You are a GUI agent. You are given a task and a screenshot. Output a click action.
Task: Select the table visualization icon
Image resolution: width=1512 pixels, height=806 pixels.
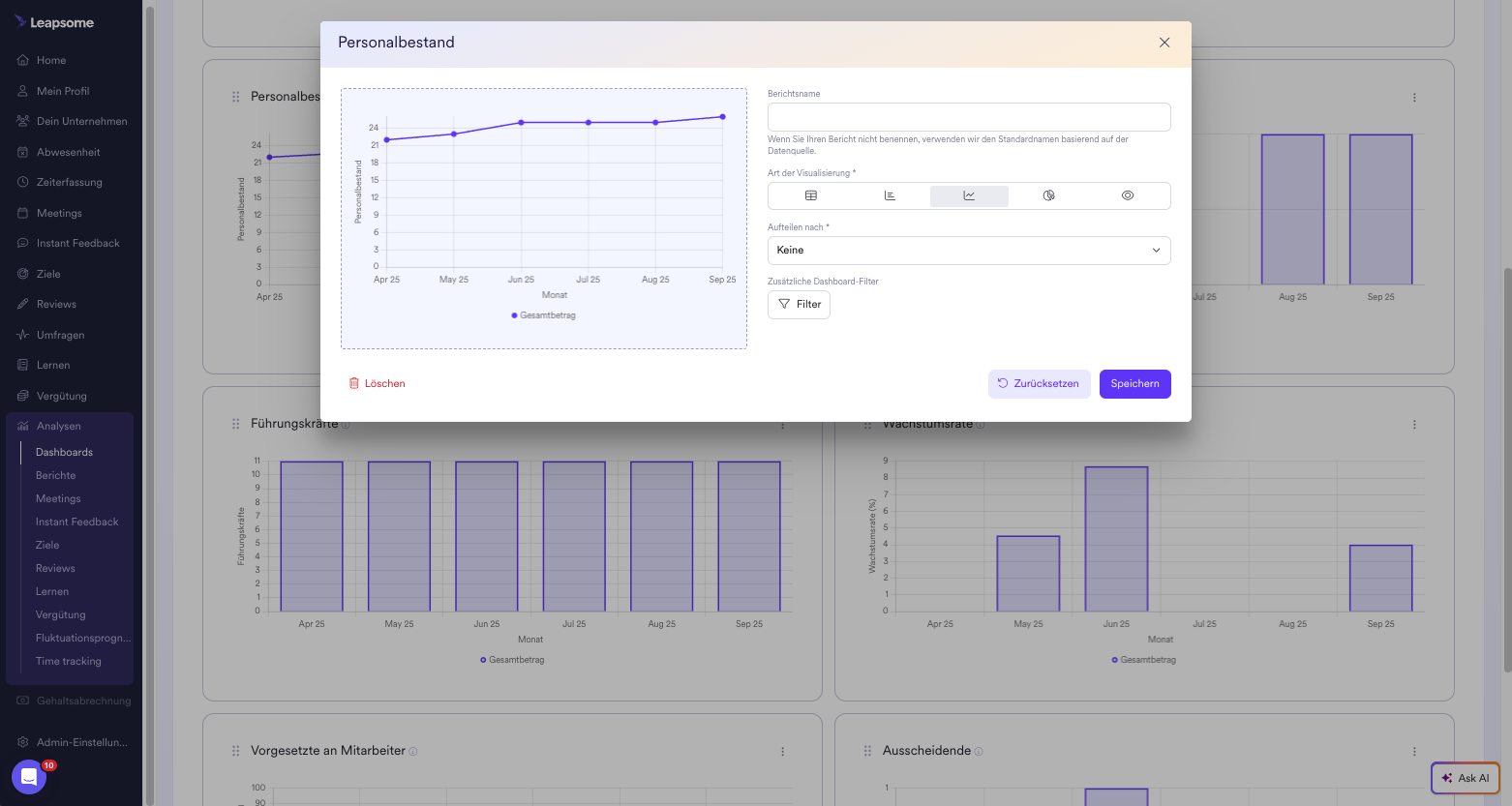click(811, 195)
